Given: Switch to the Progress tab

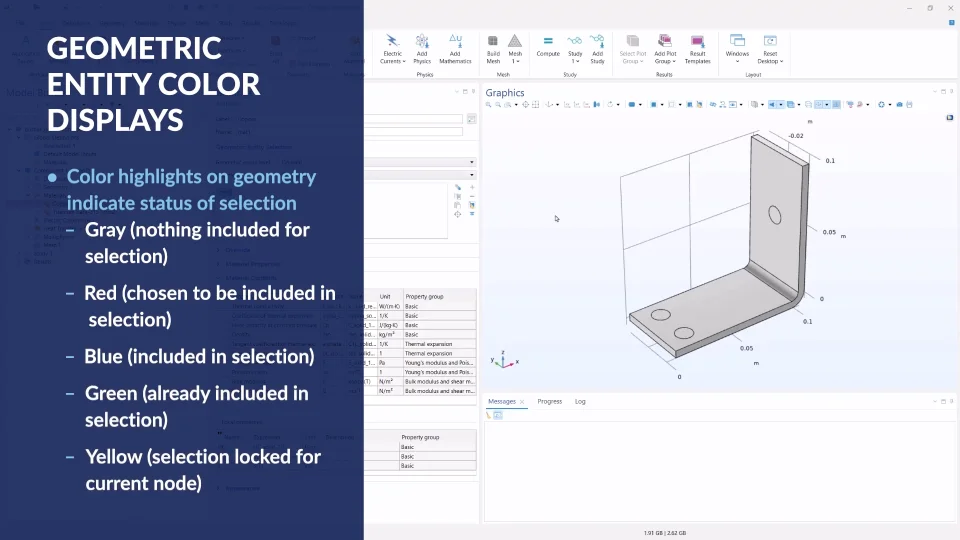Looking at the screenshot, I should point(549,402).
